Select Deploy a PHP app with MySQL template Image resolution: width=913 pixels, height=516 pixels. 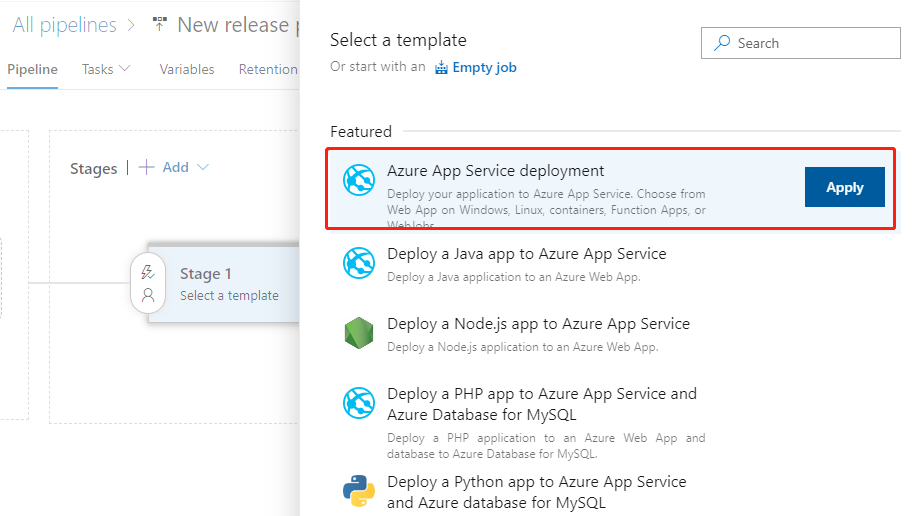[542, 404]
